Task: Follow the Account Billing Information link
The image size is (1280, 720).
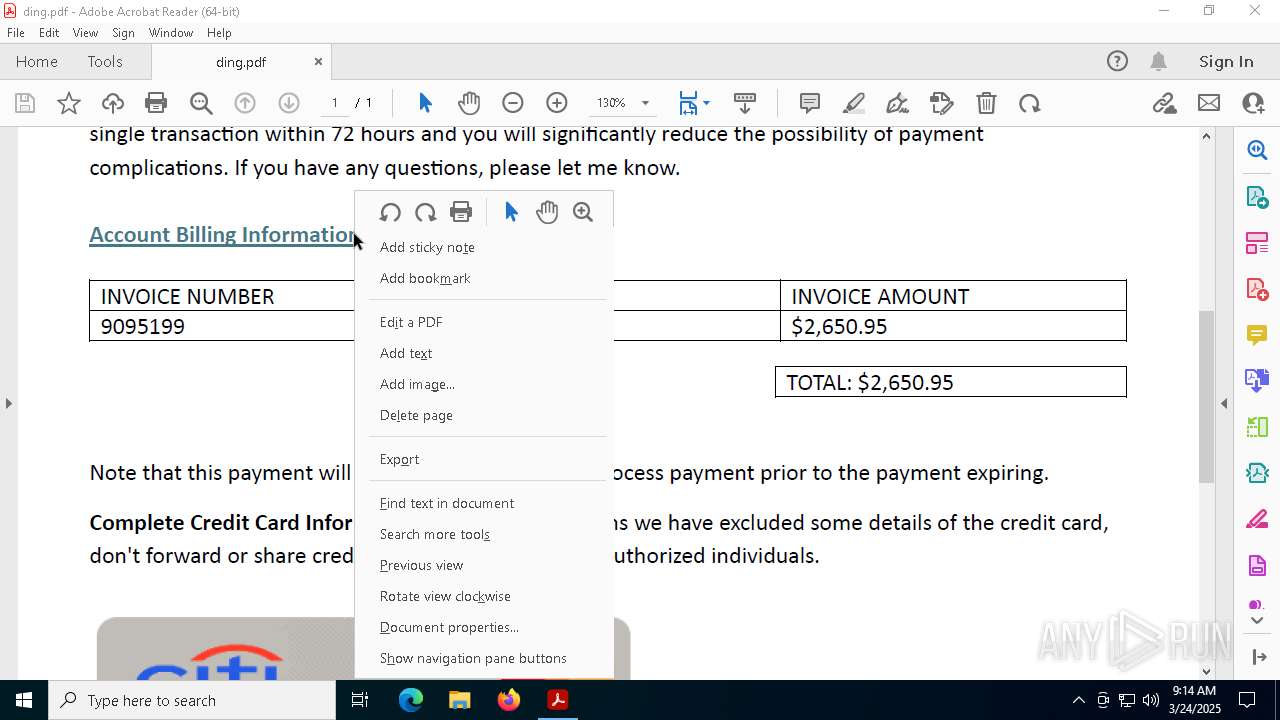Action: coord(223,235)
